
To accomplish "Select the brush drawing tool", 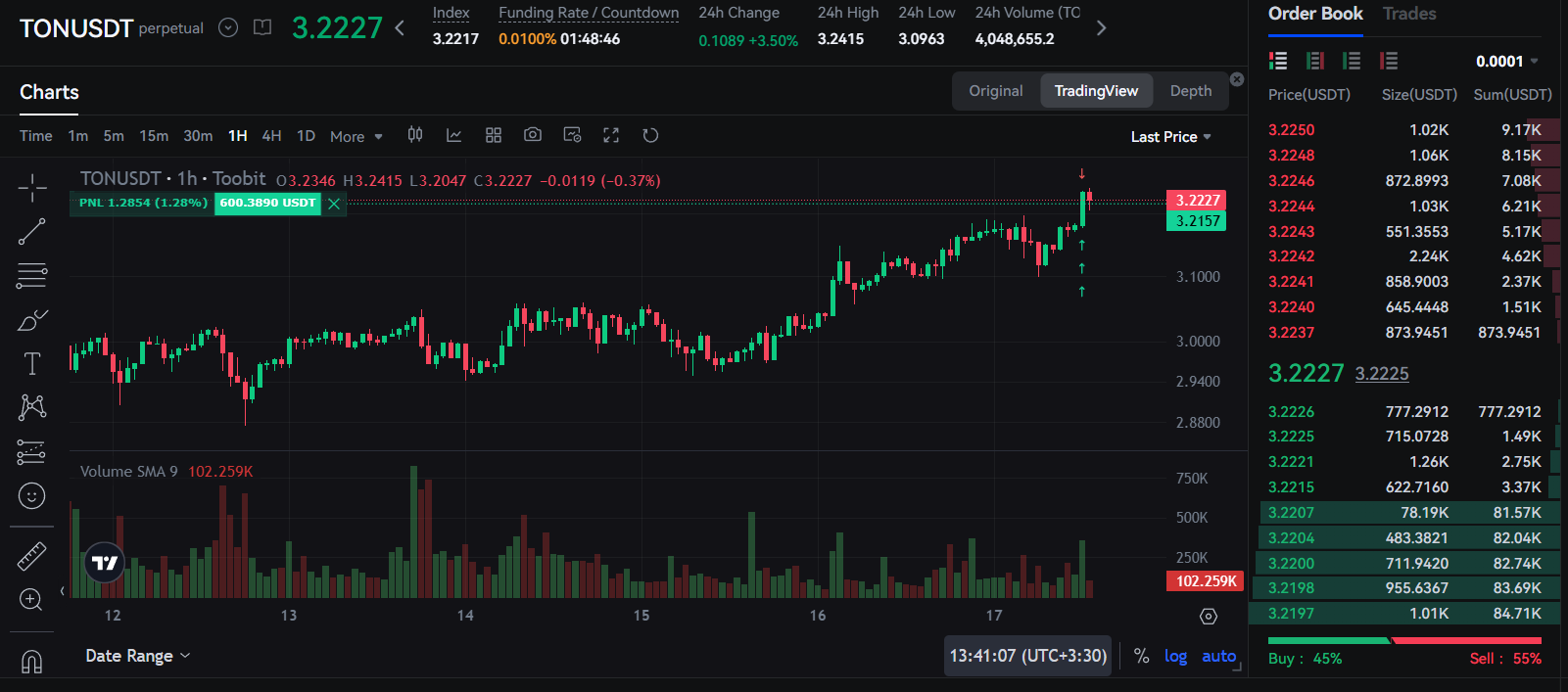I will point(31,320).
